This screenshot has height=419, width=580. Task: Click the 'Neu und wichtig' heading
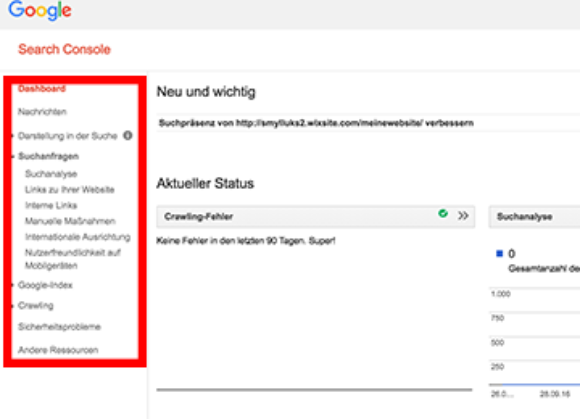[206, 92]
